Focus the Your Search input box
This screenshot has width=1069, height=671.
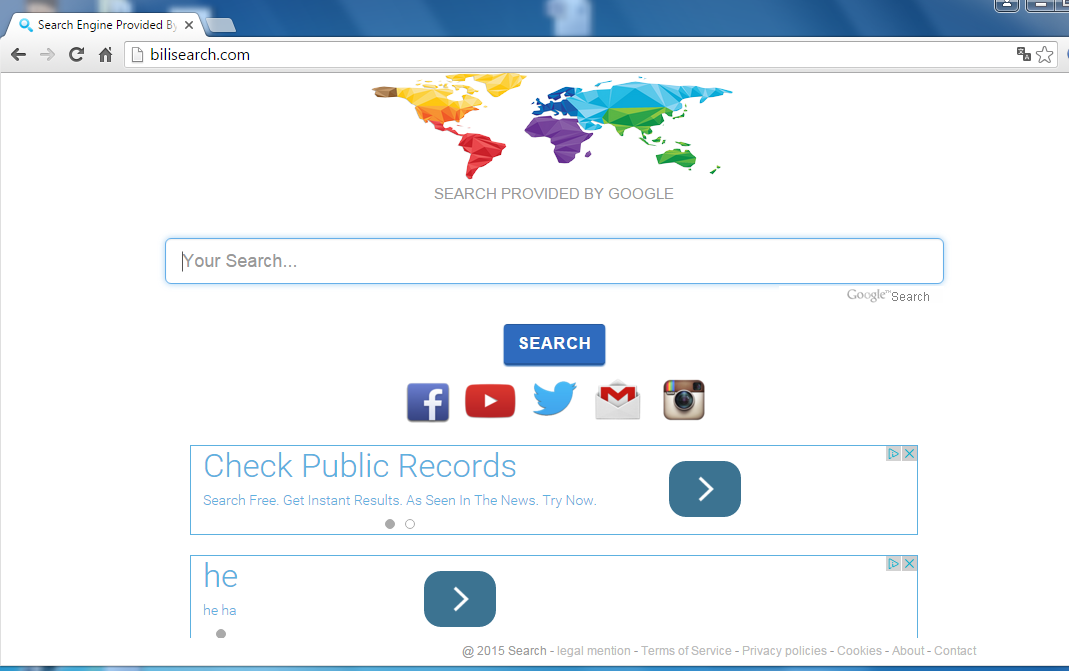(554, 261)
